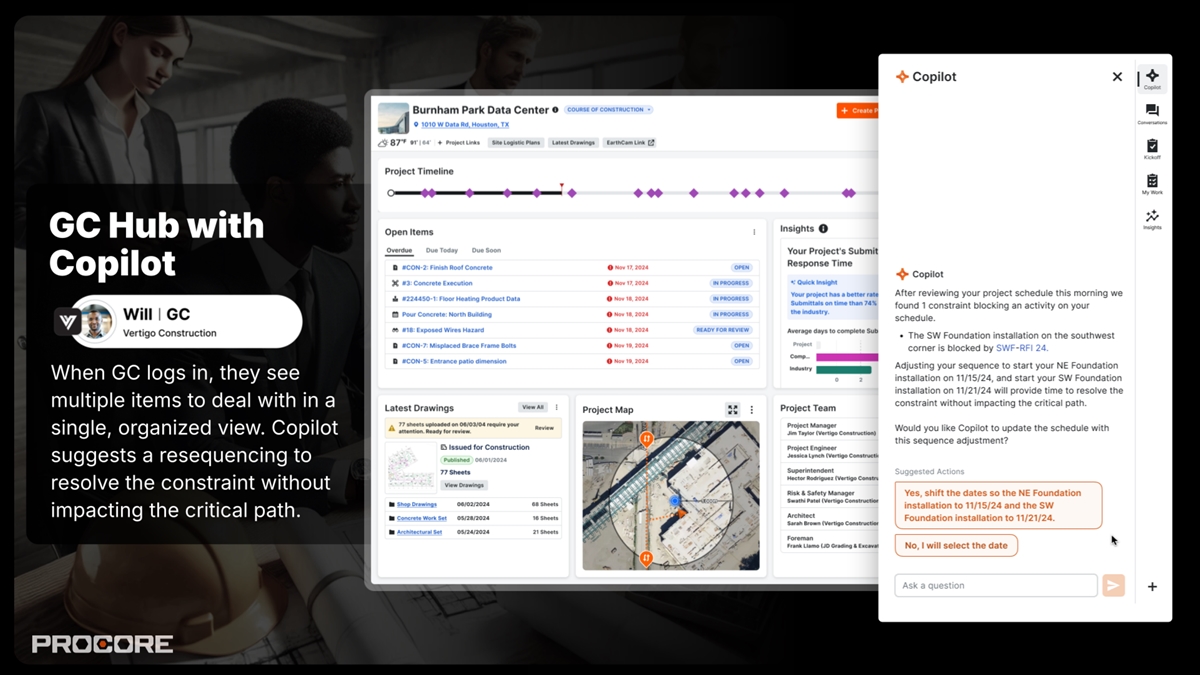Click the Insights info icon

pyautogui.click(x=824, y=229)
